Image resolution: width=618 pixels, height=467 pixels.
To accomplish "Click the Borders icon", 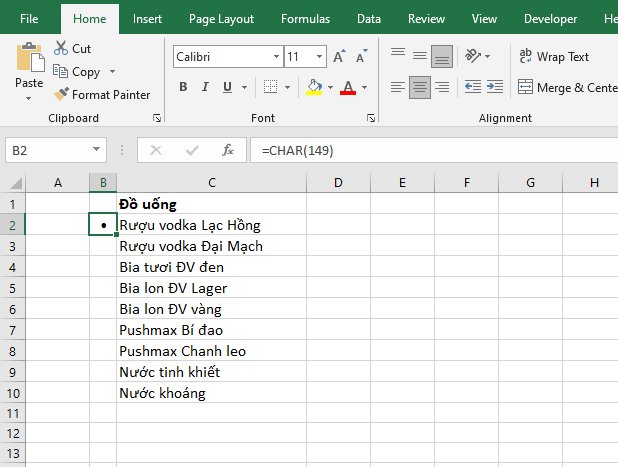I will tap(270, 87).
